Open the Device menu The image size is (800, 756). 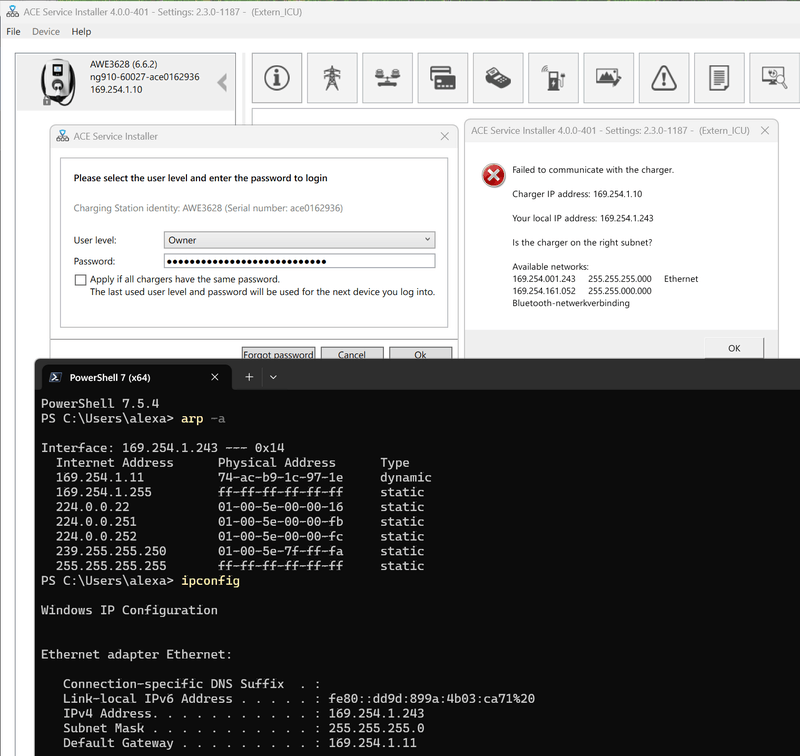click(45, 31)
